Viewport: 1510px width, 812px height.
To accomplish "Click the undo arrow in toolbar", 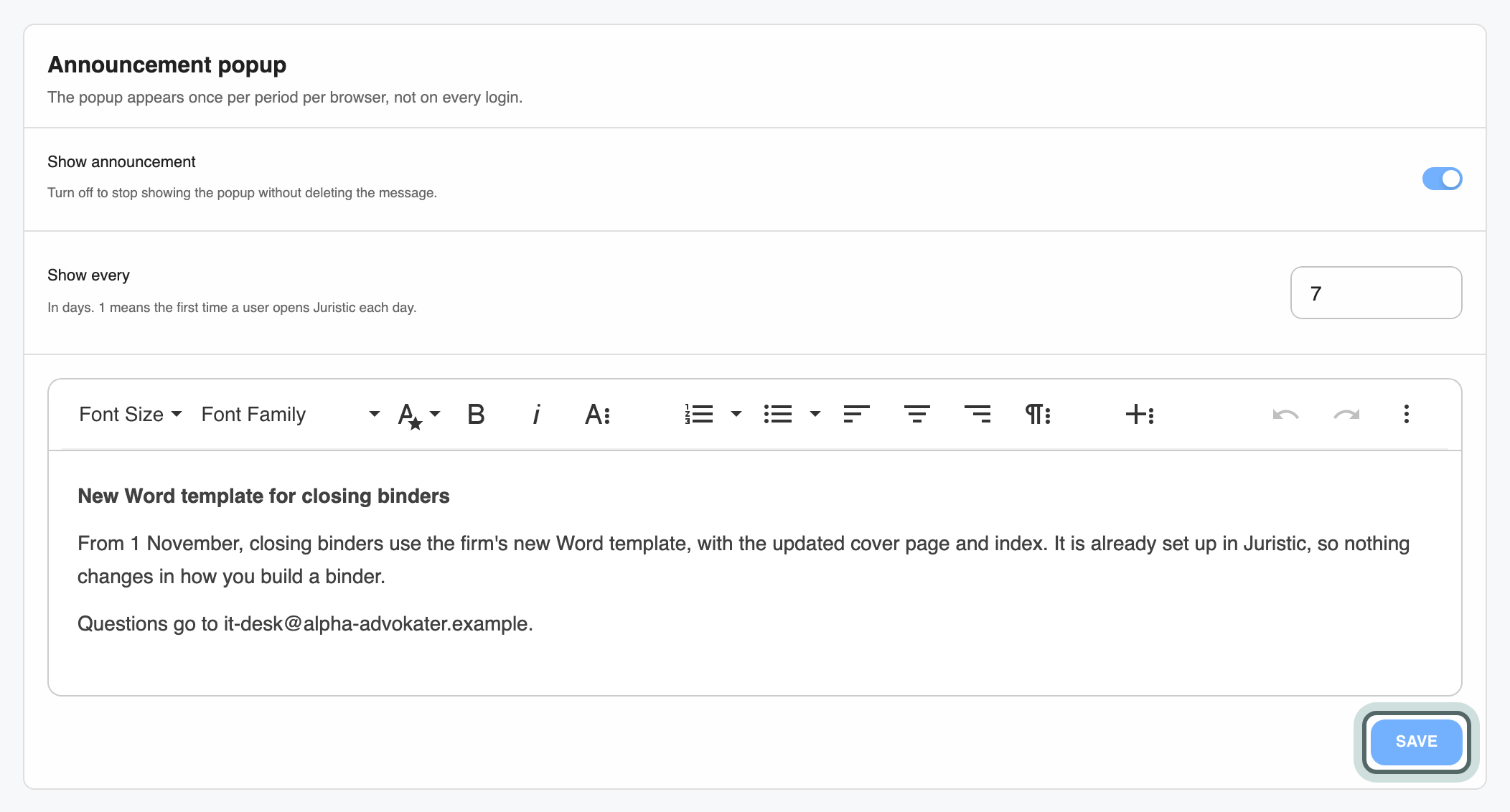I will (x=1285, y=415).
